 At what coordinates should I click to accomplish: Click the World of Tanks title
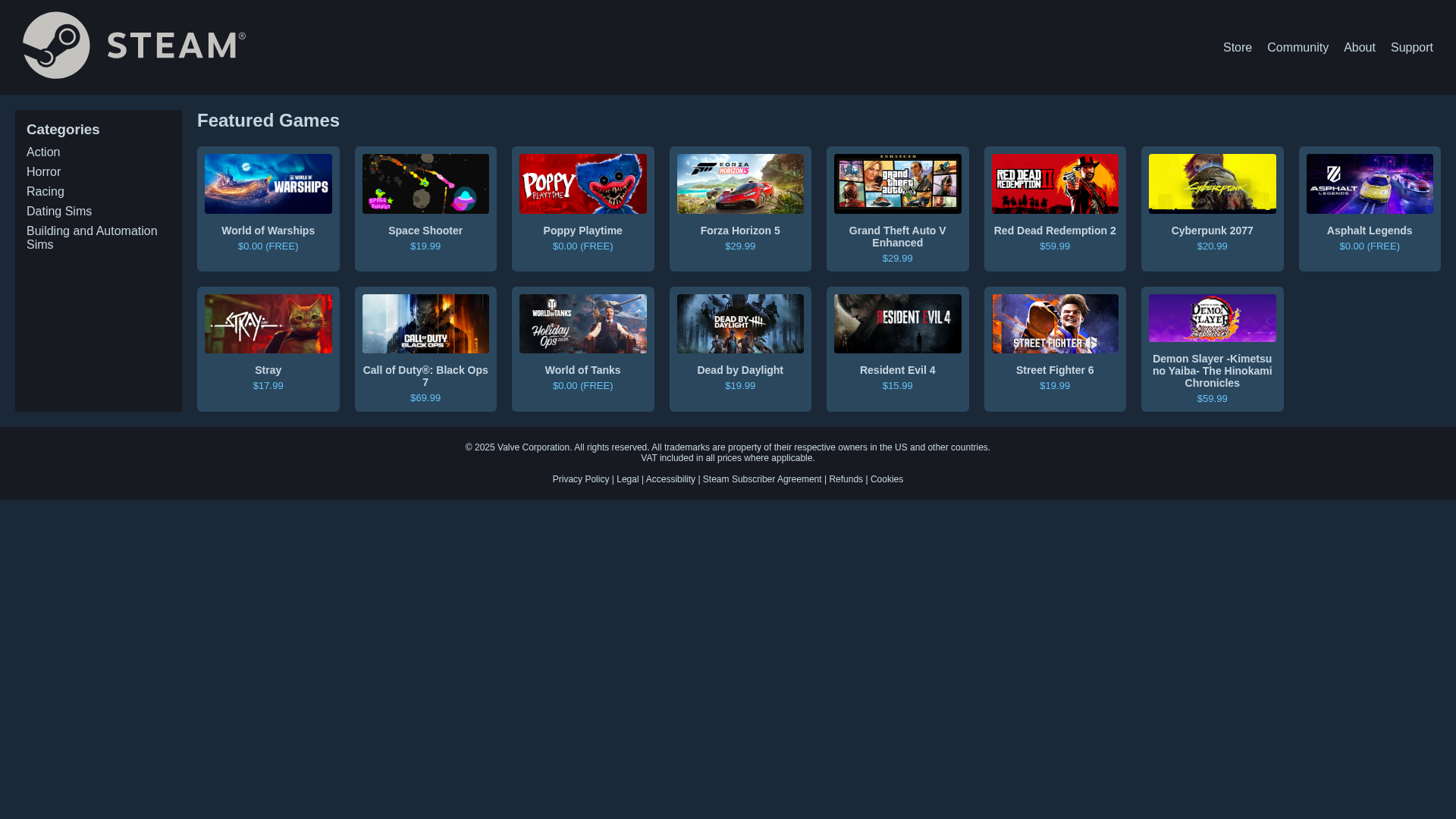pyautogui.click(x=582, y=370)
